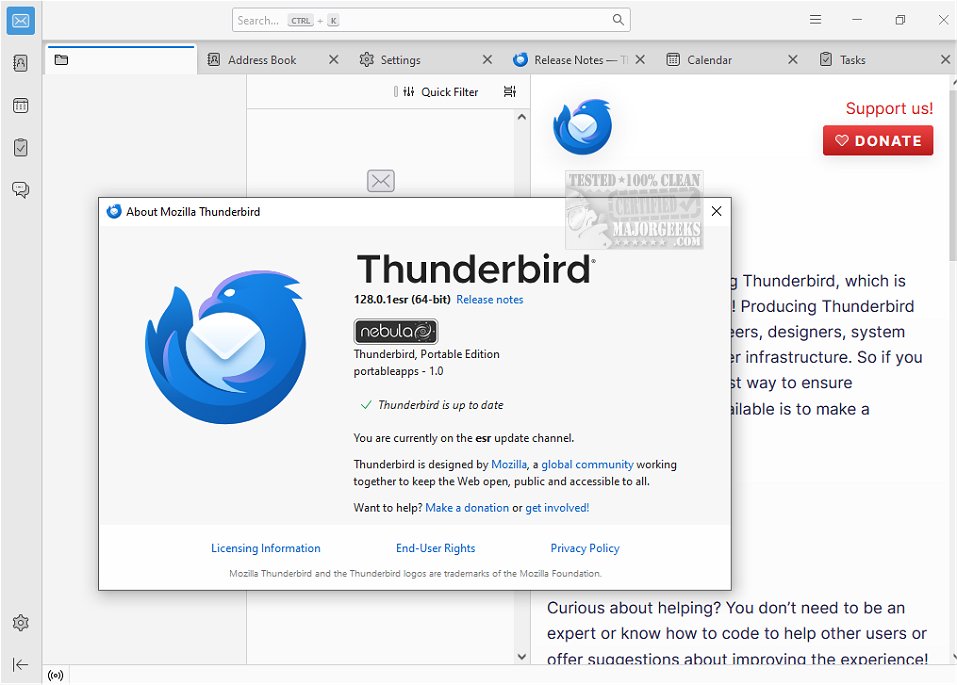The image size is (957, 685).
Task: Close the Calendar tab
Action: [x=792, y=60]
